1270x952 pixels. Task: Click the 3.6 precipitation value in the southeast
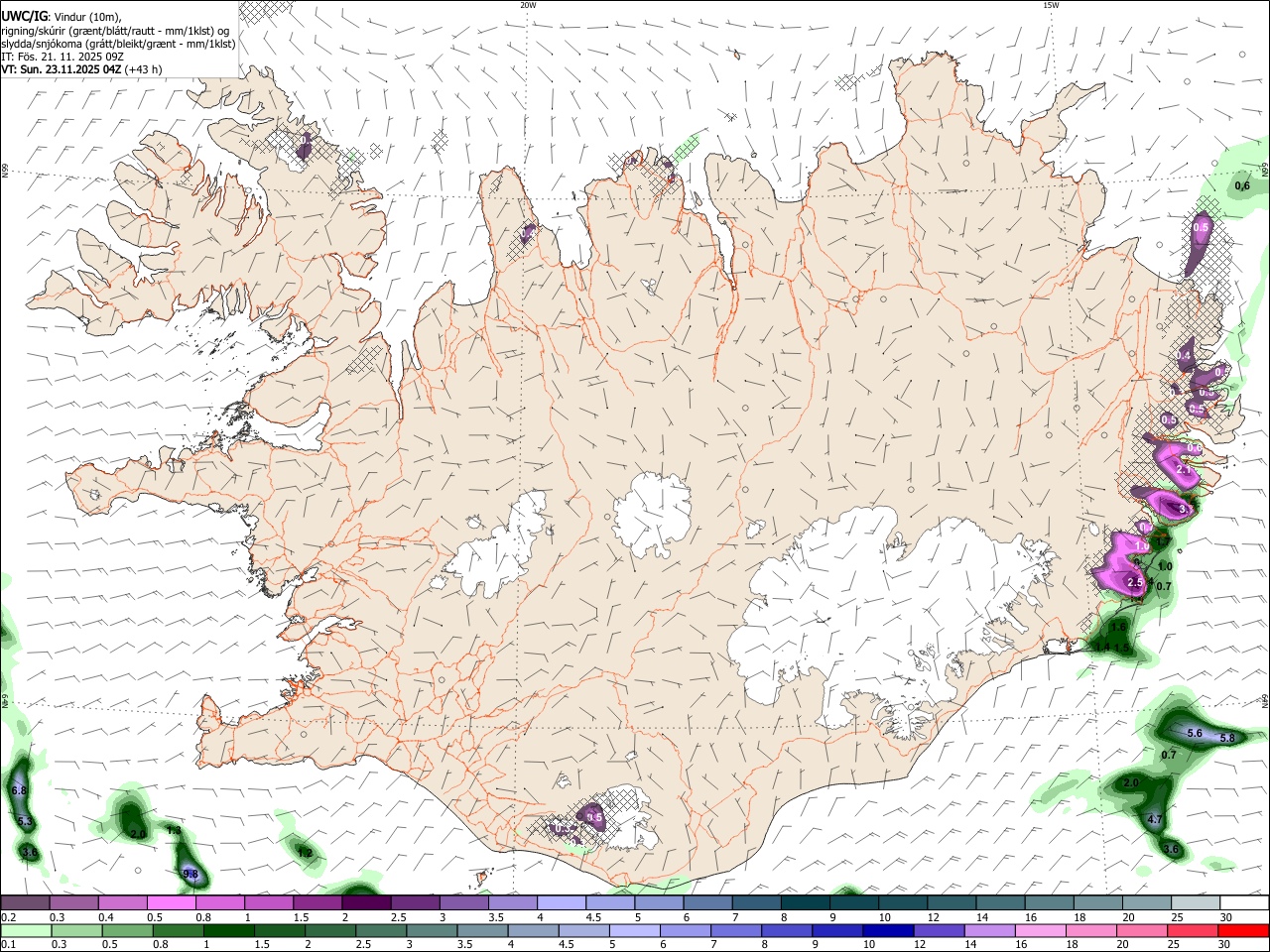[x=1171, y=849]
